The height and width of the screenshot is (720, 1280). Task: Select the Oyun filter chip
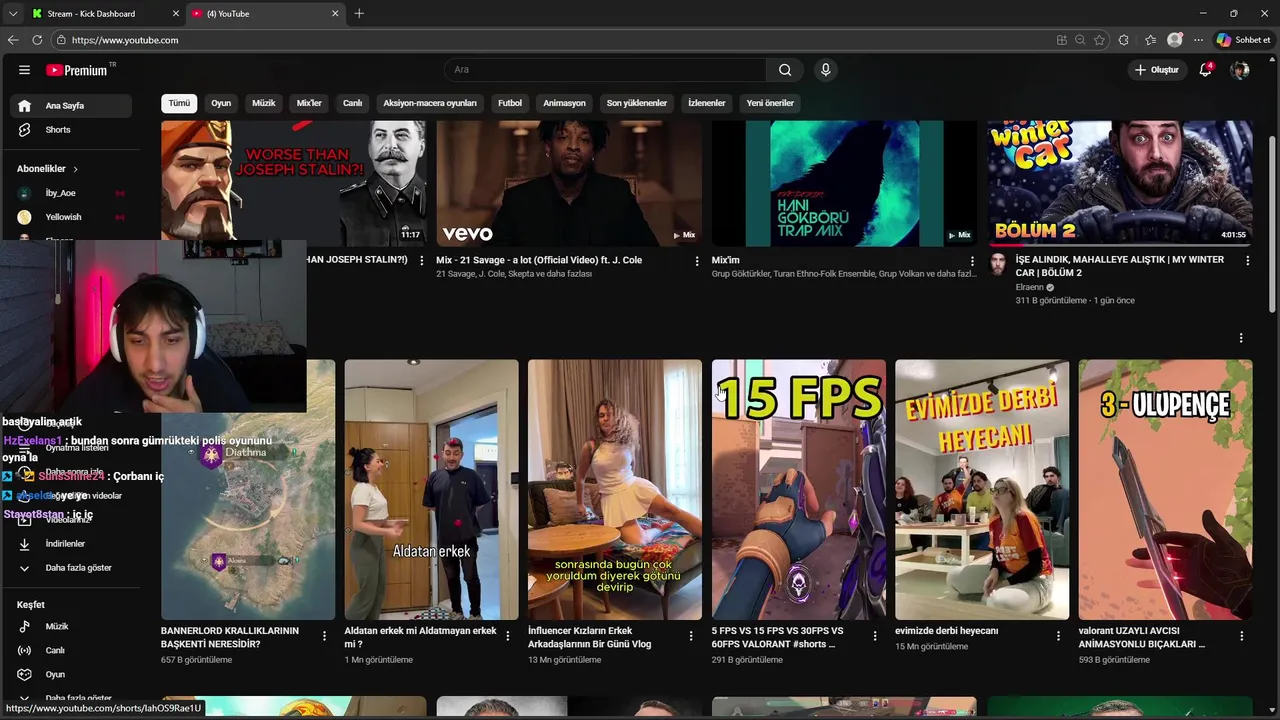pos(221,103)
